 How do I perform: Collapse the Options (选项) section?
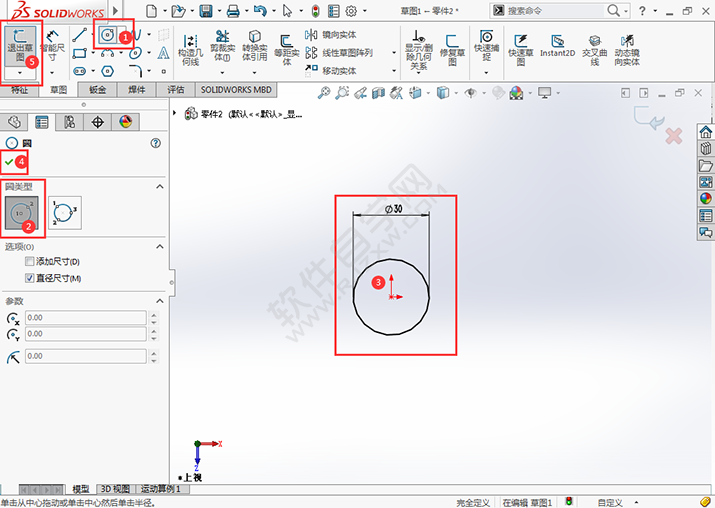(159, 246)
